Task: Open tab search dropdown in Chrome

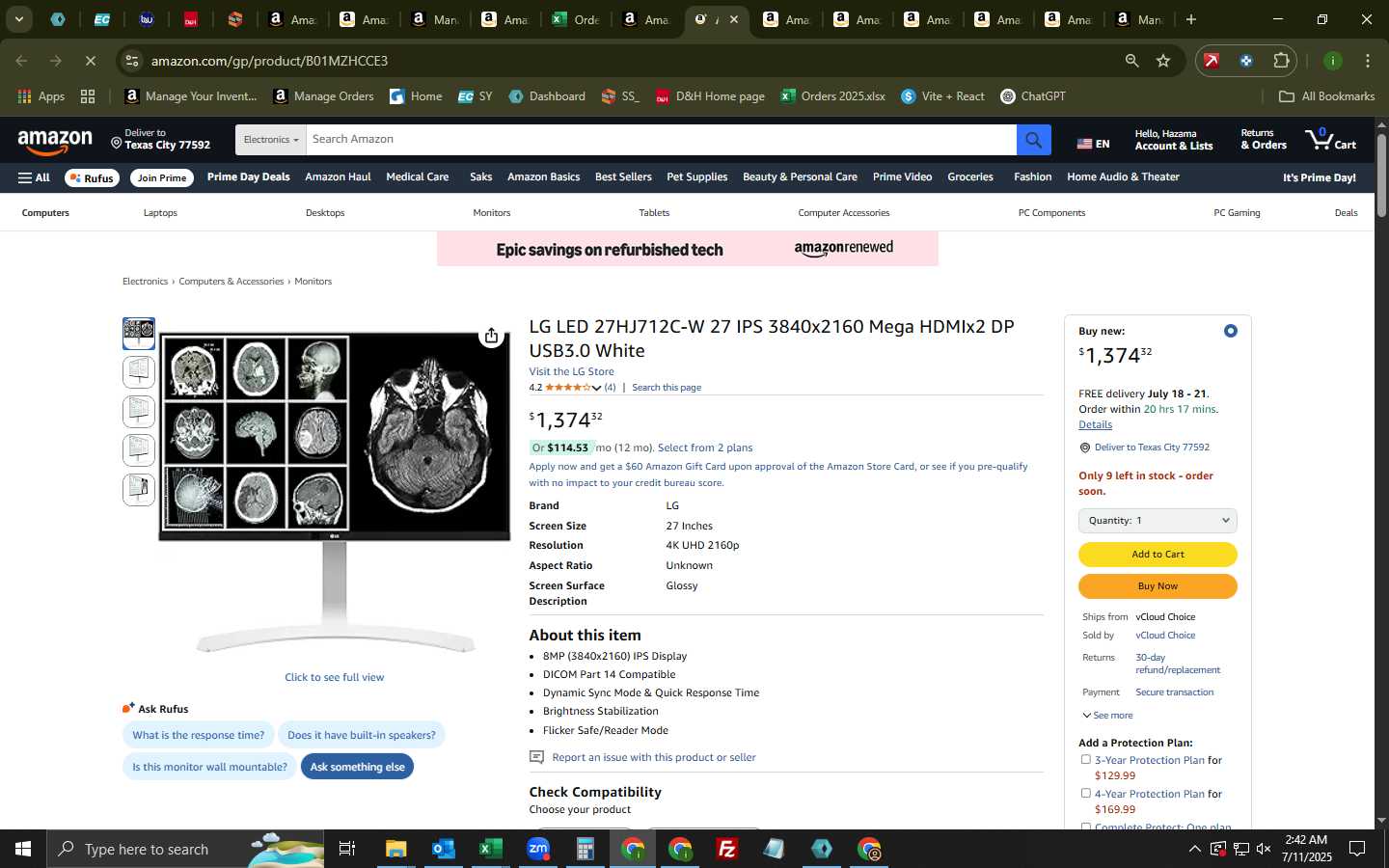Action: click(18, 19)
